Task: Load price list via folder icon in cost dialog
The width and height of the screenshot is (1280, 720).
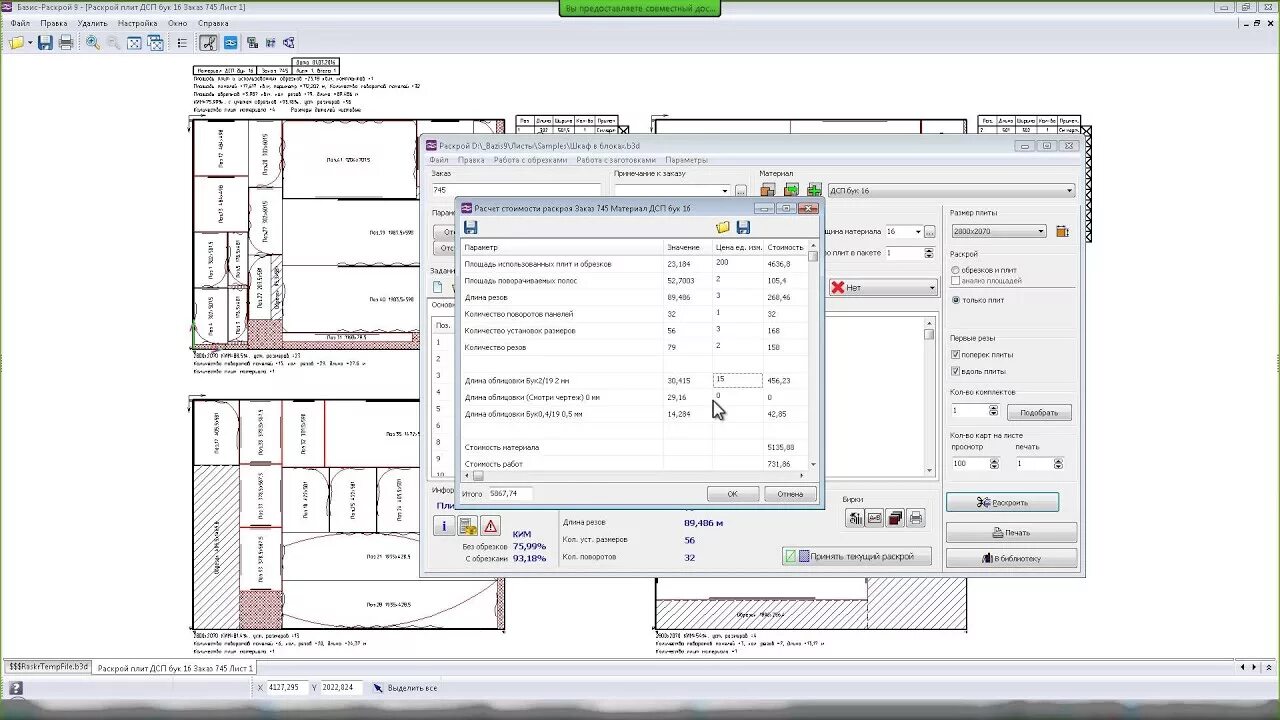Action: pyautogui.click(x=723, y=228)
